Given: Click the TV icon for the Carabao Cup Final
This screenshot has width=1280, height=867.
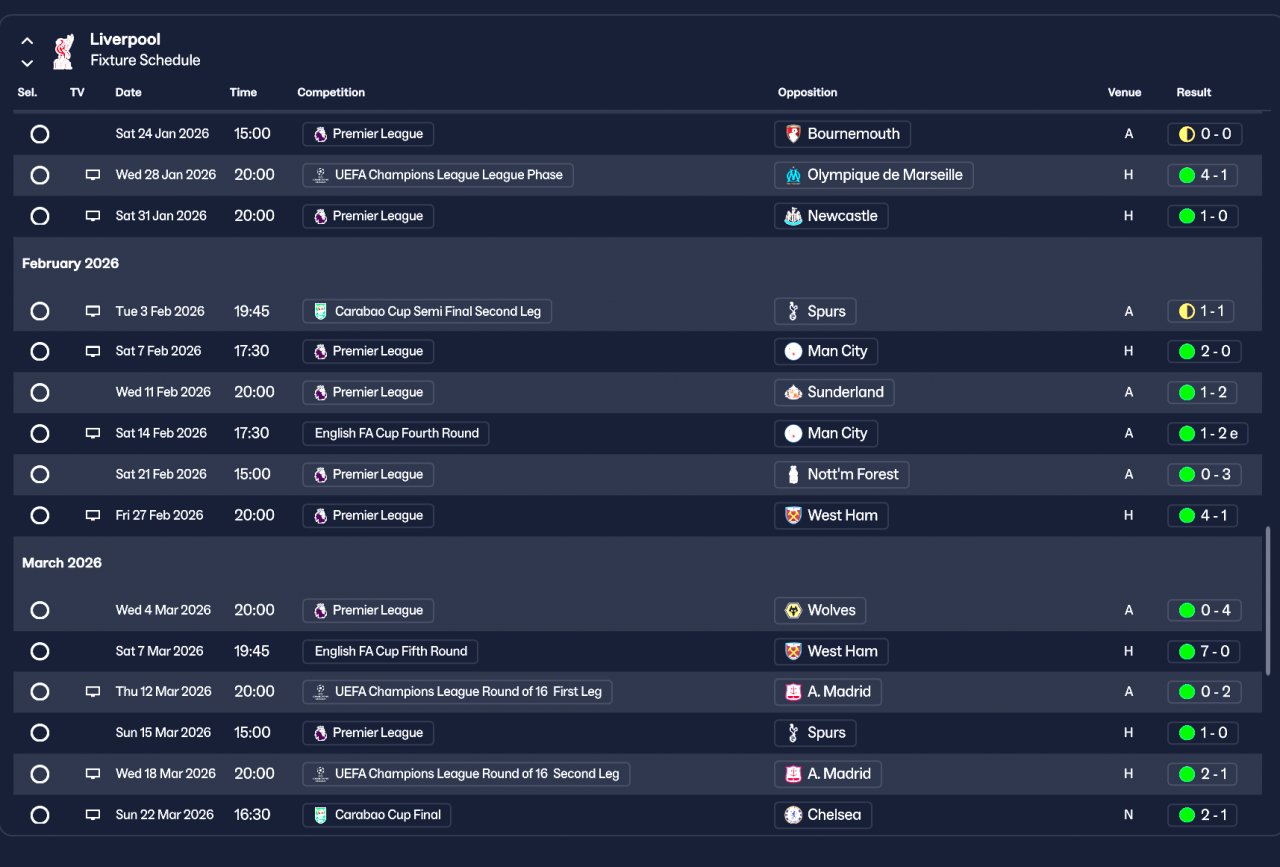Looking at the screenshot, I should (93, 815).
